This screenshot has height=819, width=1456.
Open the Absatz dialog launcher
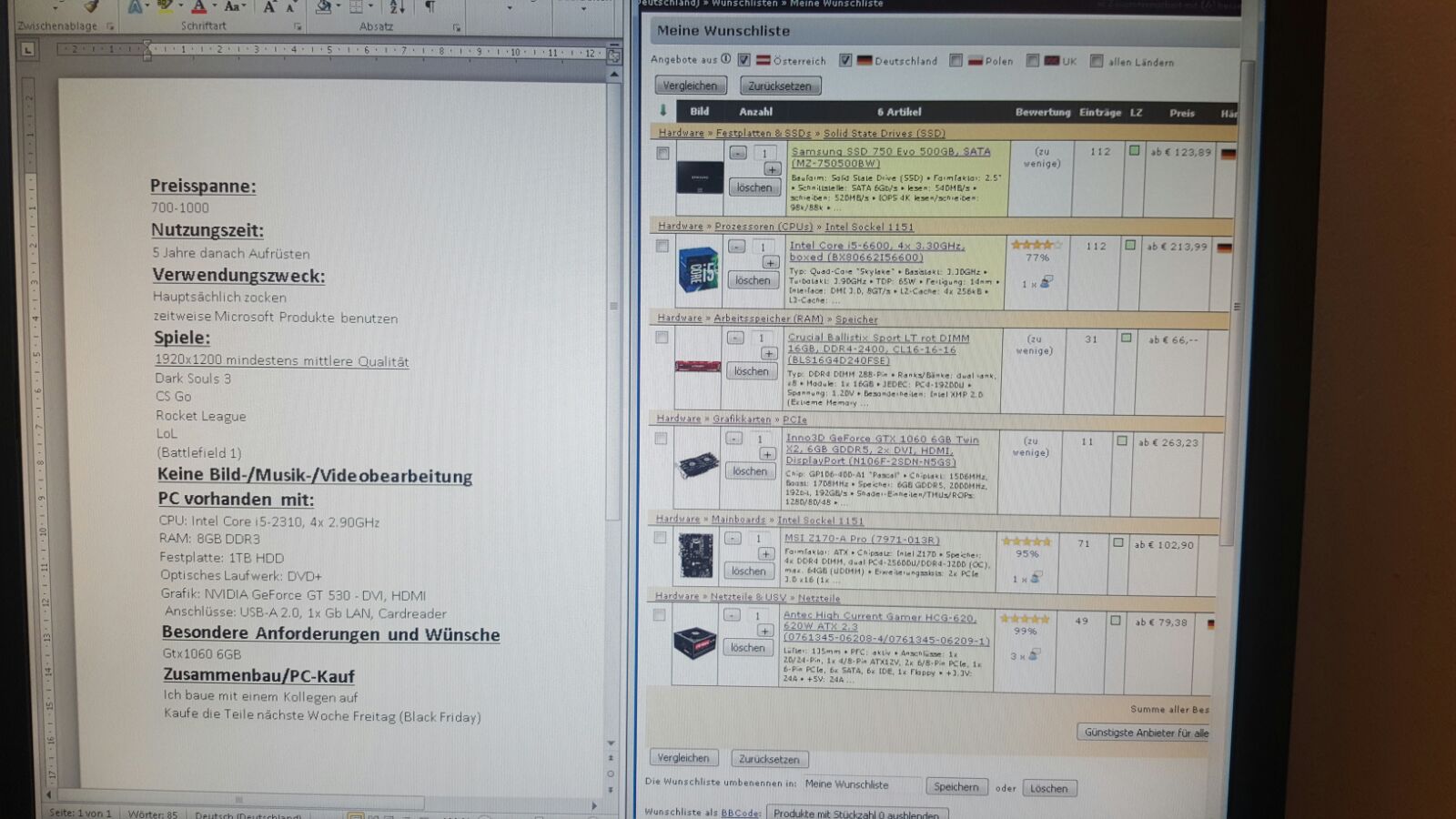tap(457, 28)
